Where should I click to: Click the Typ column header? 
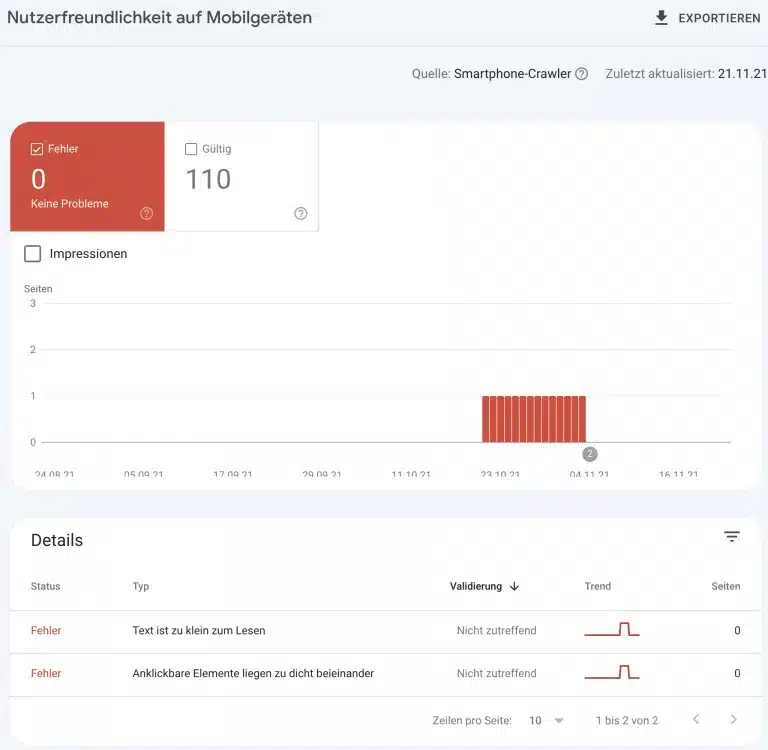(141, 586)
